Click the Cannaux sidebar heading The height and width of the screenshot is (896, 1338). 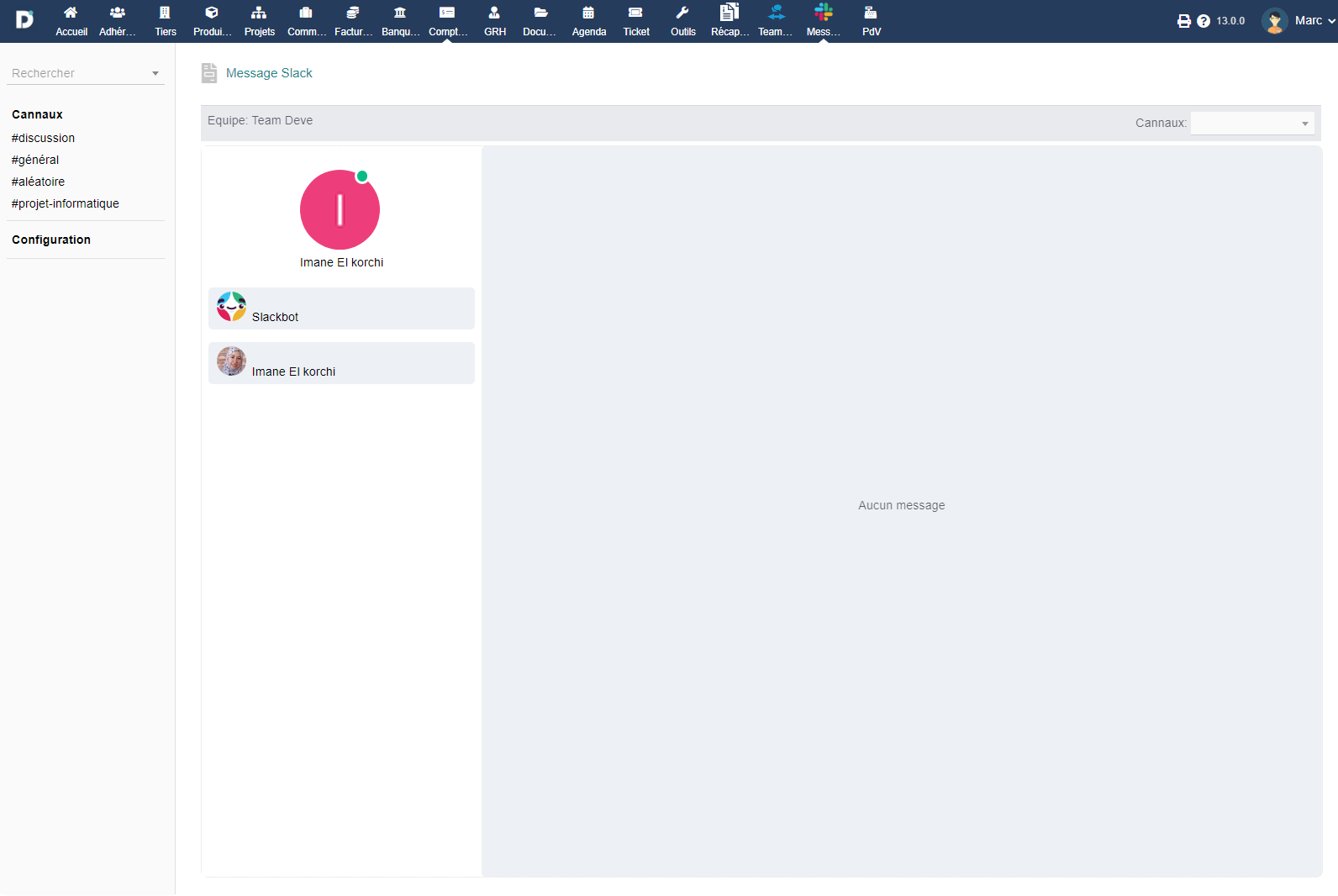(37, 114)
